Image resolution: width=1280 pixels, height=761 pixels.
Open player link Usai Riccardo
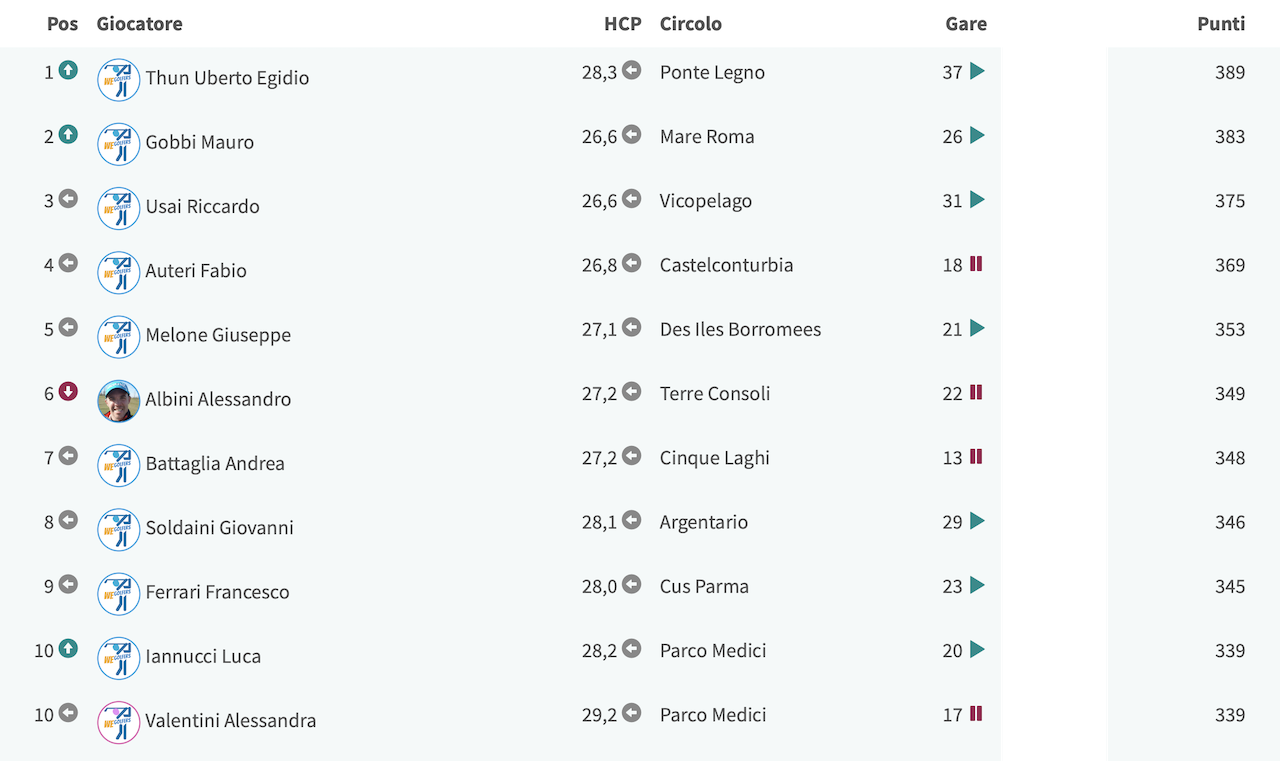(203, 207)
